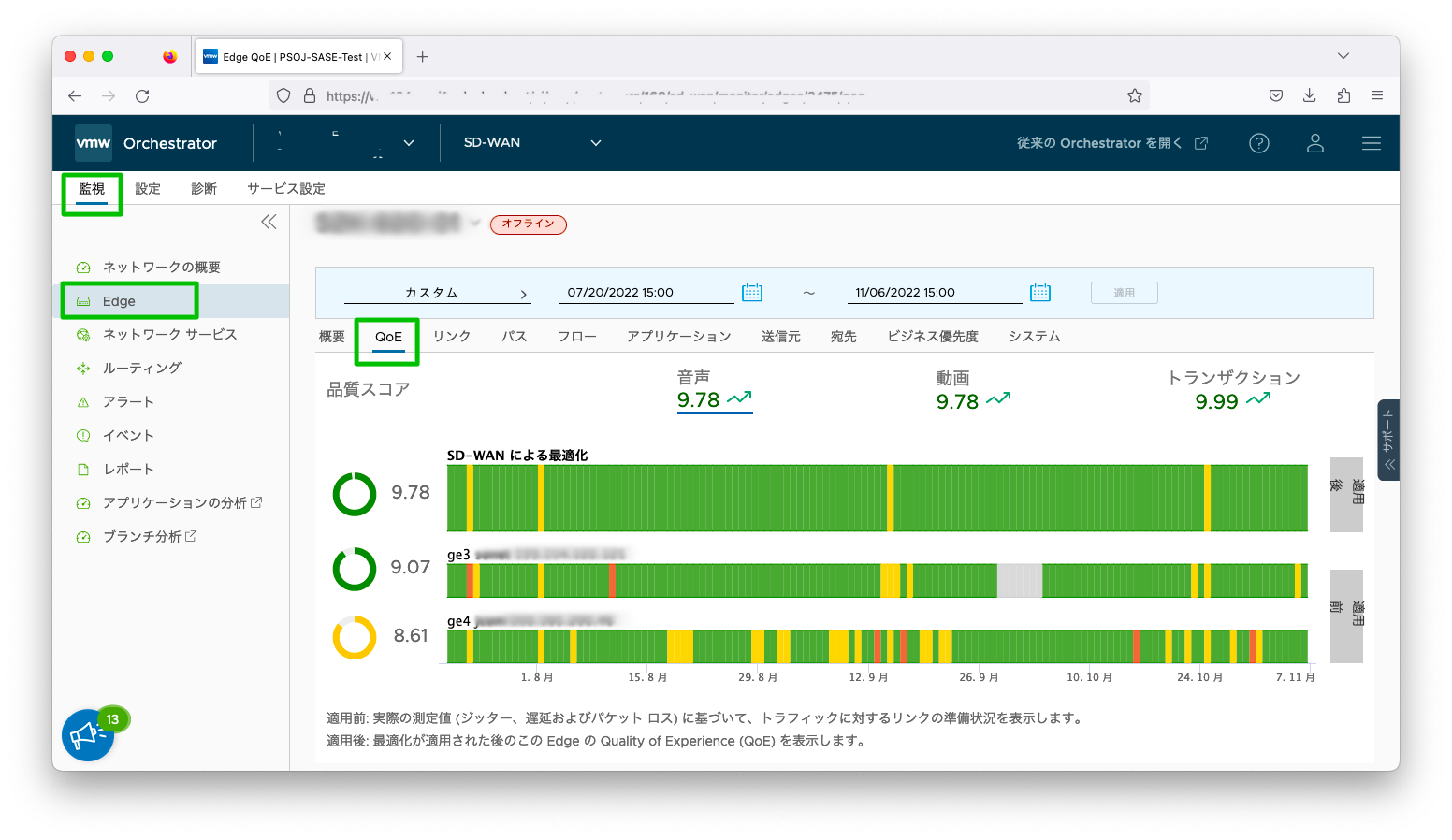The width and height of the screenshot is (1452, 840).
Task: Switch to the 診断 tab
Action: coord(204,189)
